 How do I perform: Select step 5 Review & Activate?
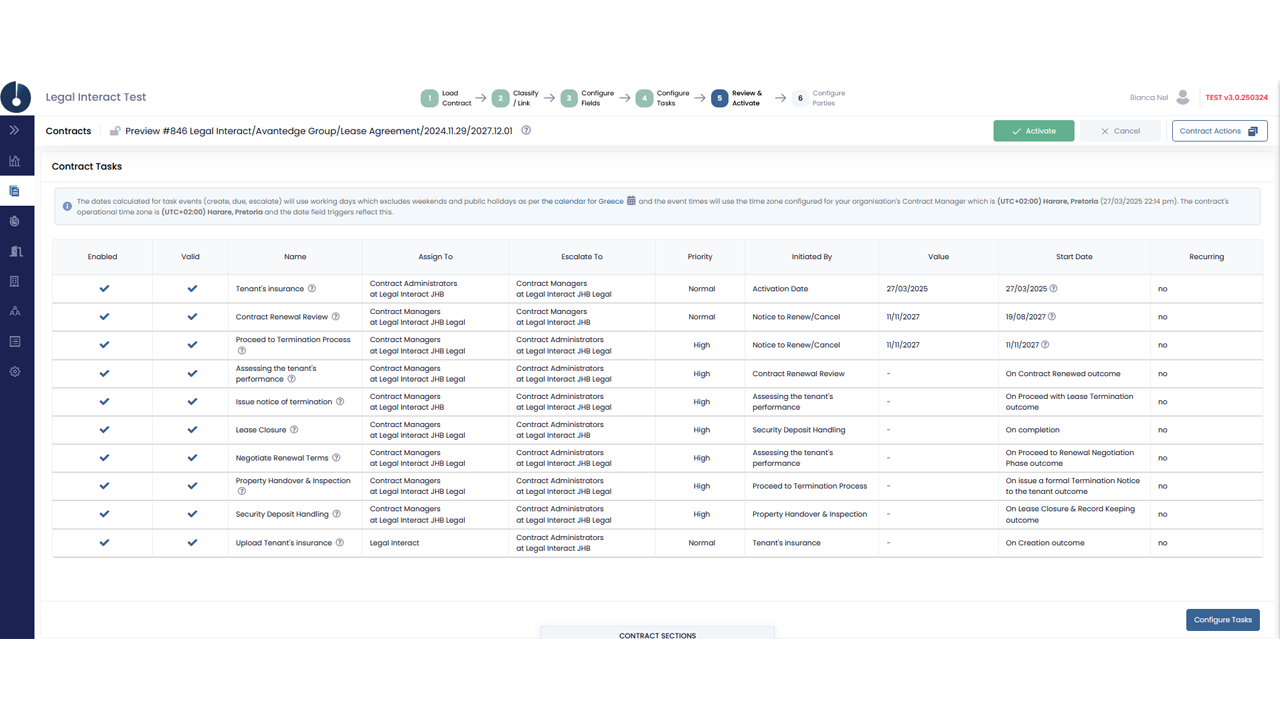pos(737,98)
